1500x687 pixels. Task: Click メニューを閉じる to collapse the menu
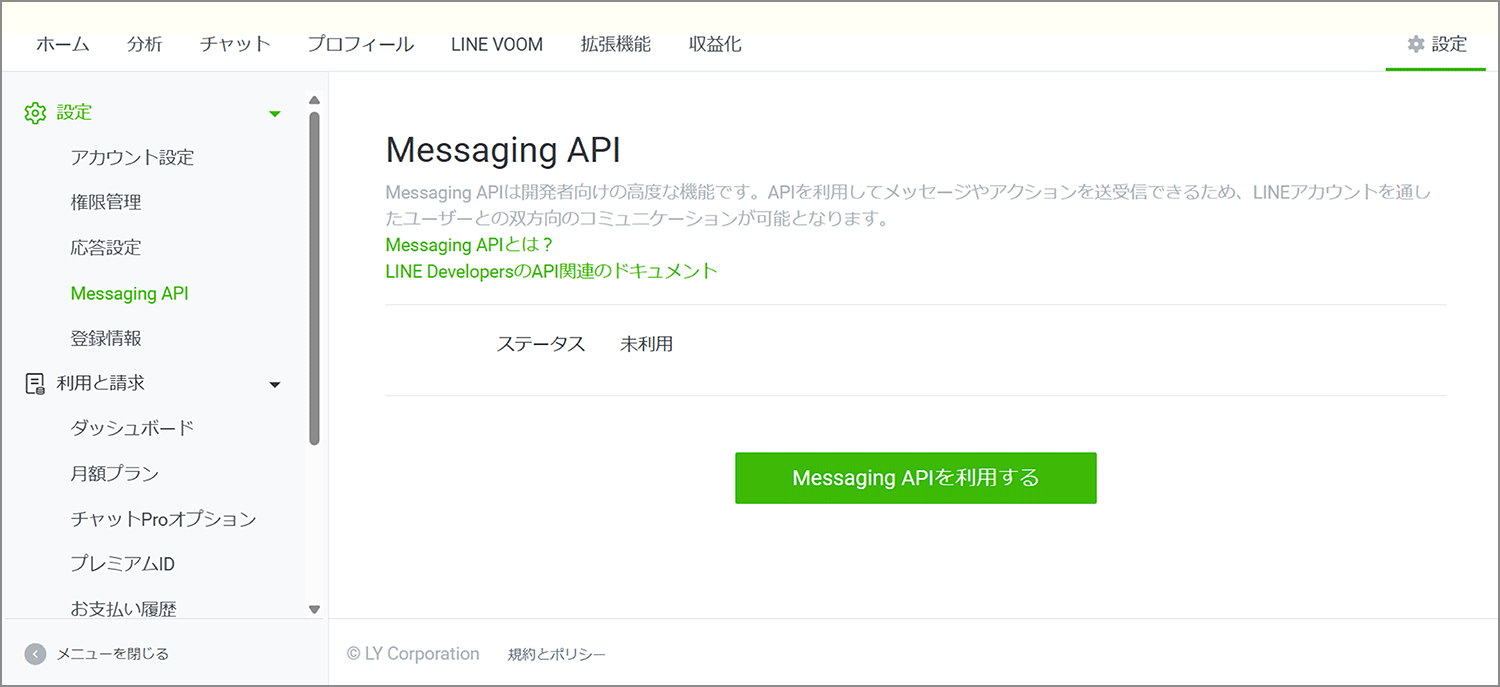click(x=112, y=654)
